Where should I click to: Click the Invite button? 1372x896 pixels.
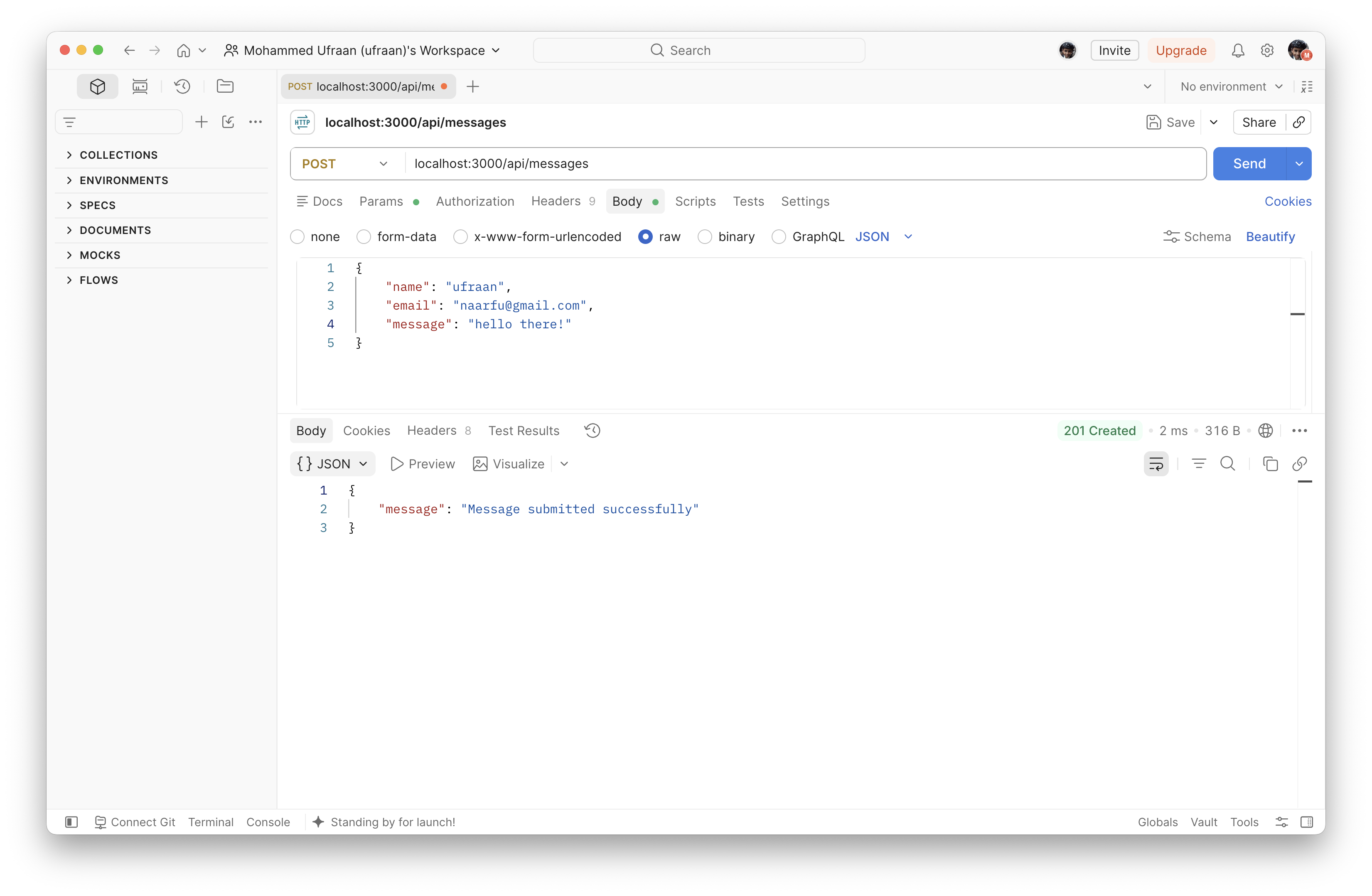1114,51
